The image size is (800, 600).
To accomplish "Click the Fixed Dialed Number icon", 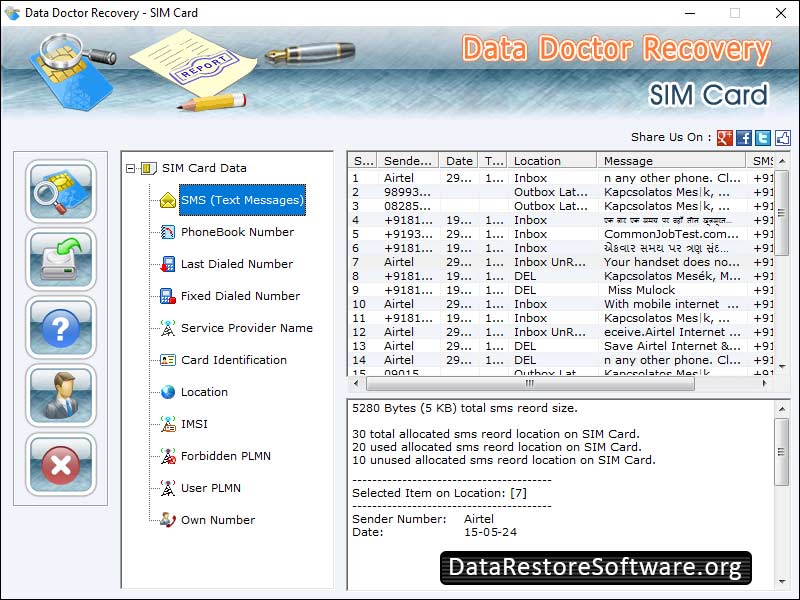I will coord(167,296).
